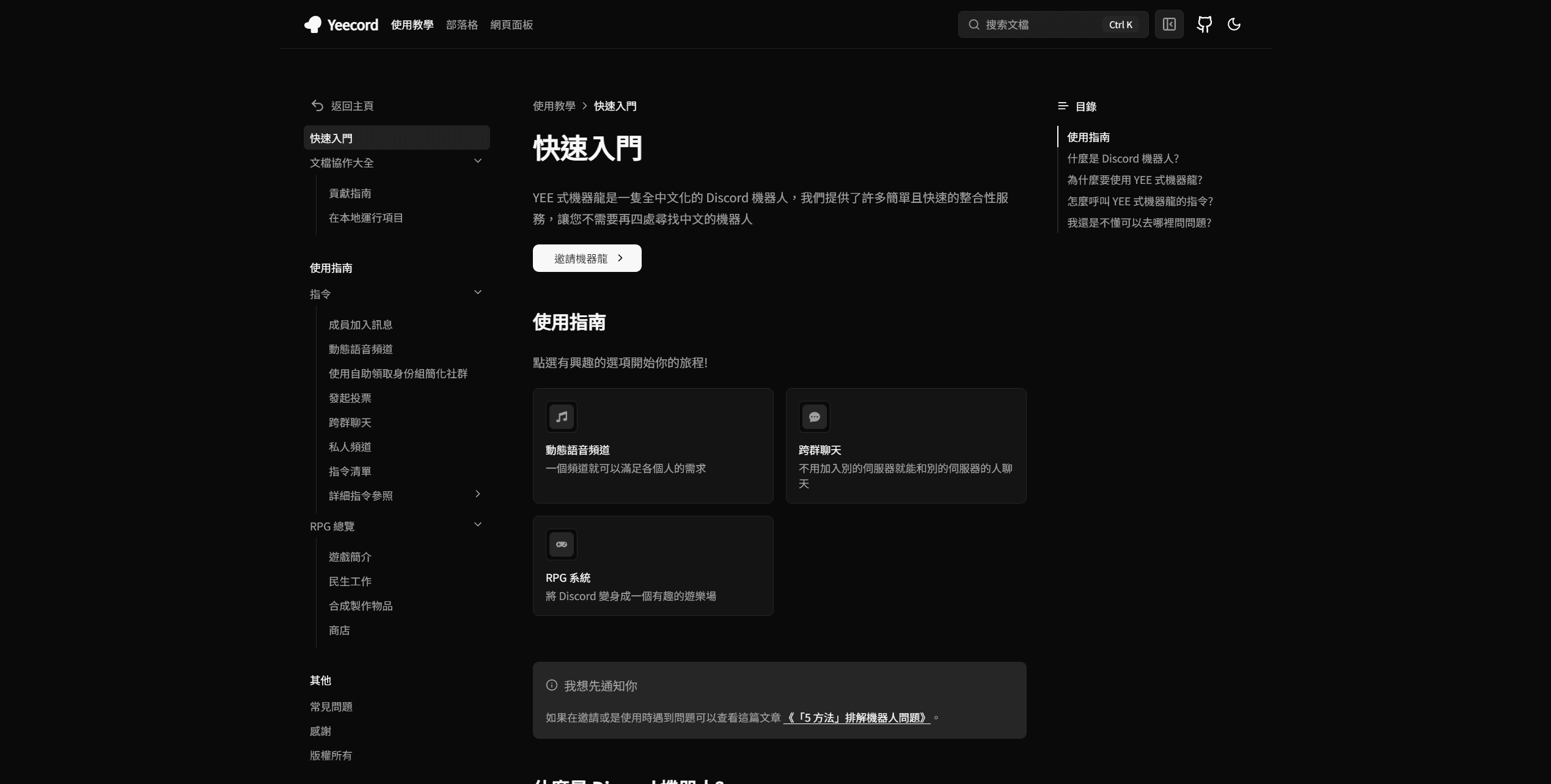The image size is (1551, 784).
Task: Click the music note icon card
Action: [x=561, y=417]
